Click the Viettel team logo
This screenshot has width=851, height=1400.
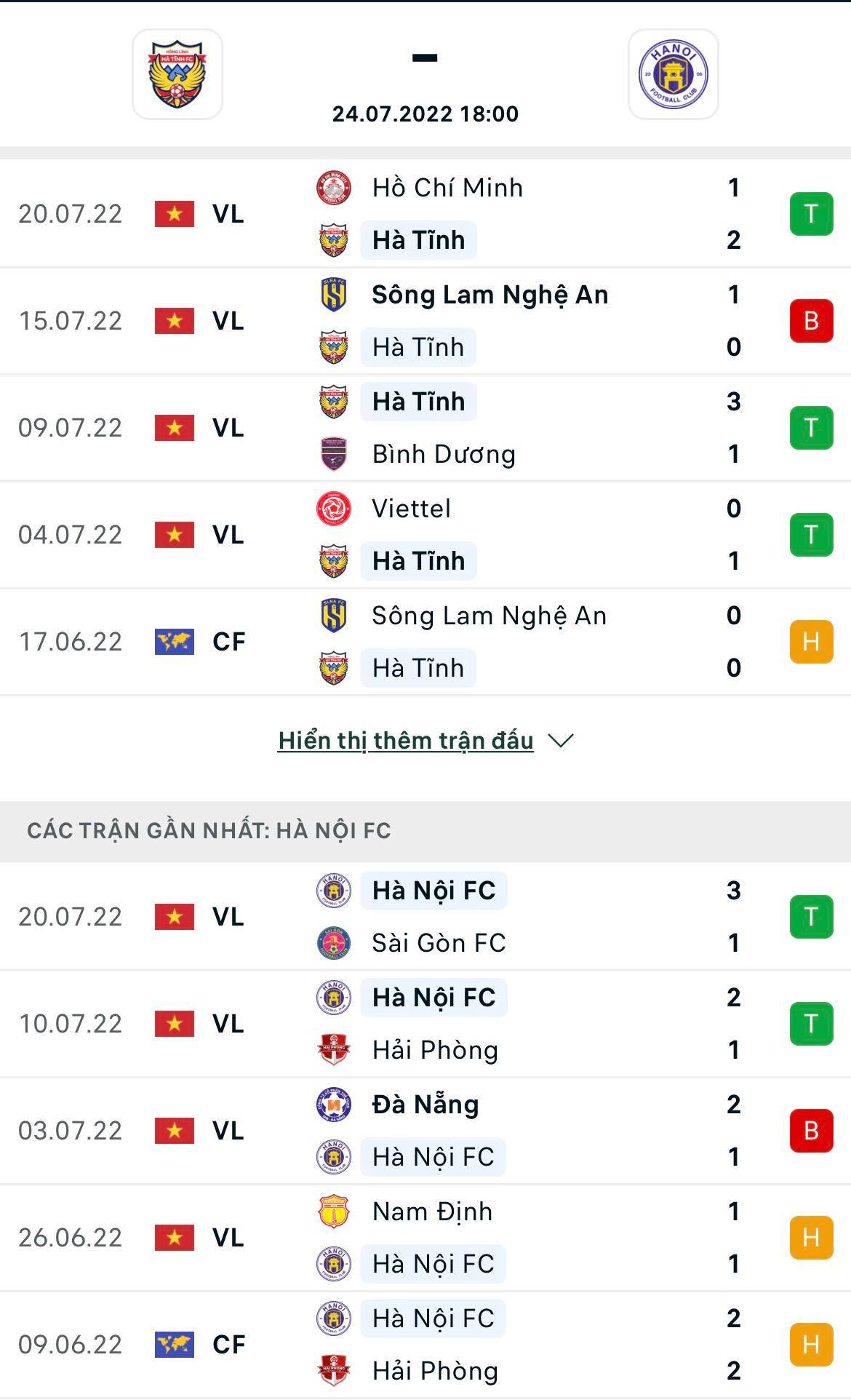334,509
